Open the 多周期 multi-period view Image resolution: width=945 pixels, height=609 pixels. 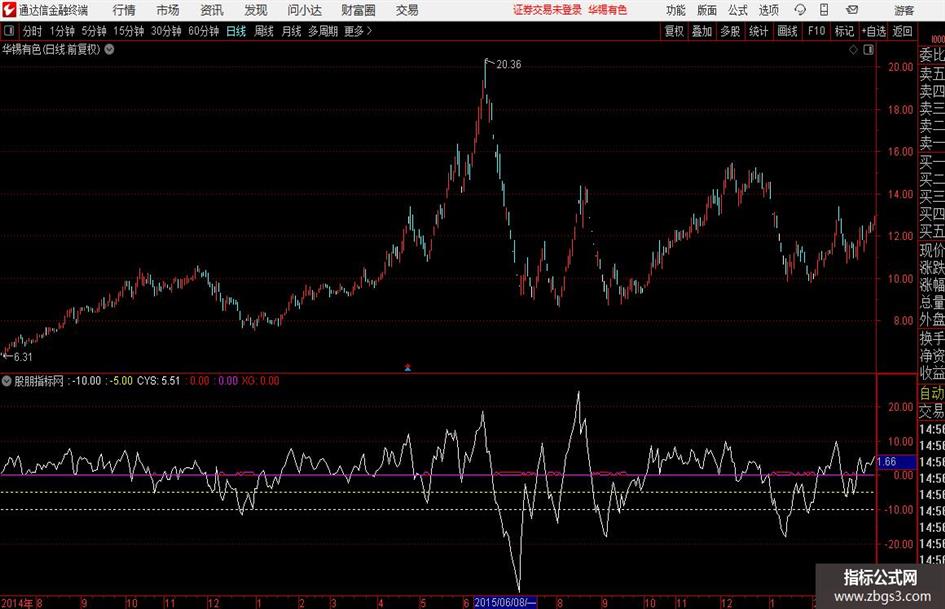click(x=323, y=31)
